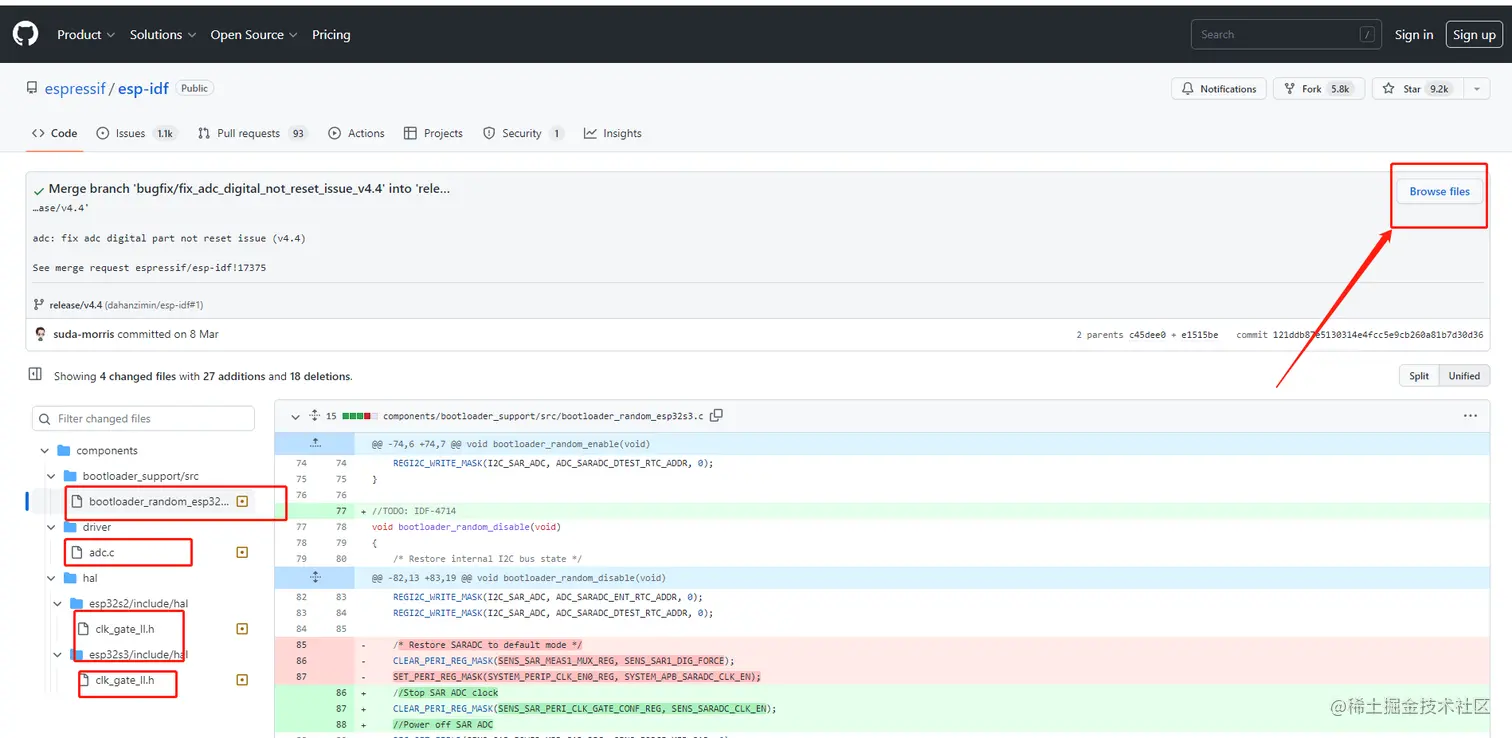Click Sign in

(x=1414, y=34)
